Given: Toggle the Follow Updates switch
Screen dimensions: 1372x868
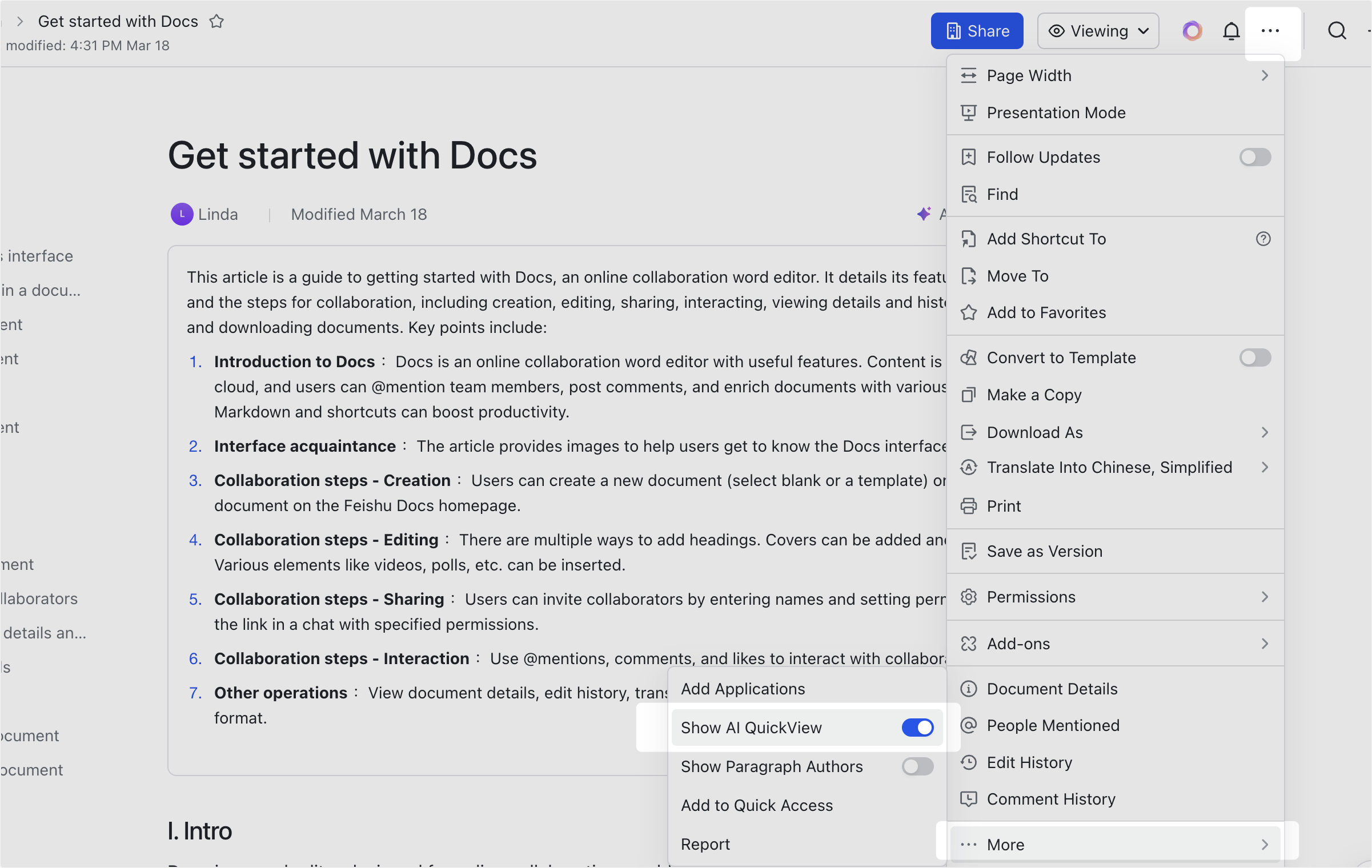Looking at the screenshot, I should pyautogui.click(x=1255, y=157).
